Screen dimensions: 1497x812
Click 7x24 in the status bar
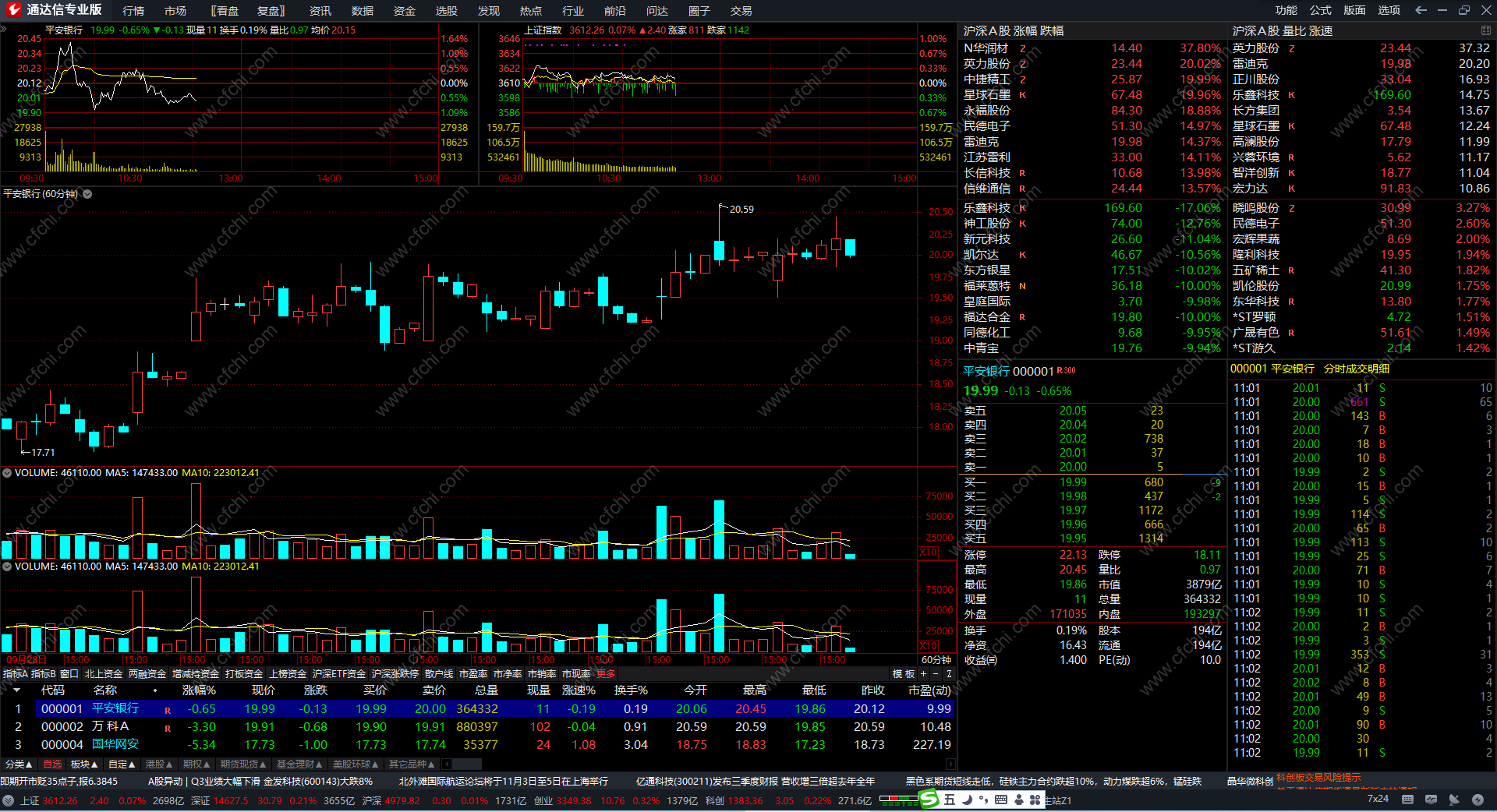[x=1378, y=799]
